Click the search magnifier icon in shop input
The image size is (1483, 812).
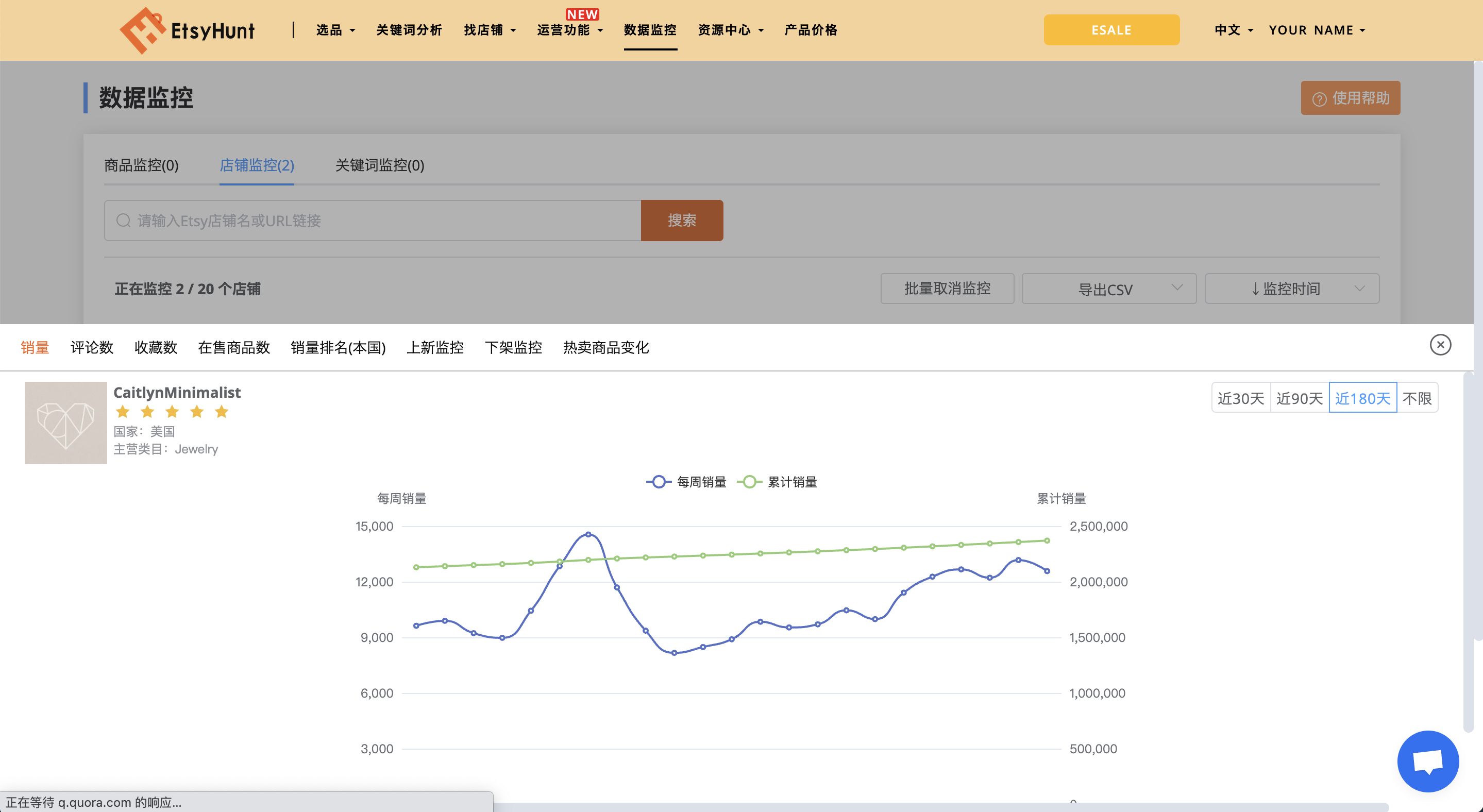(123, 221)
